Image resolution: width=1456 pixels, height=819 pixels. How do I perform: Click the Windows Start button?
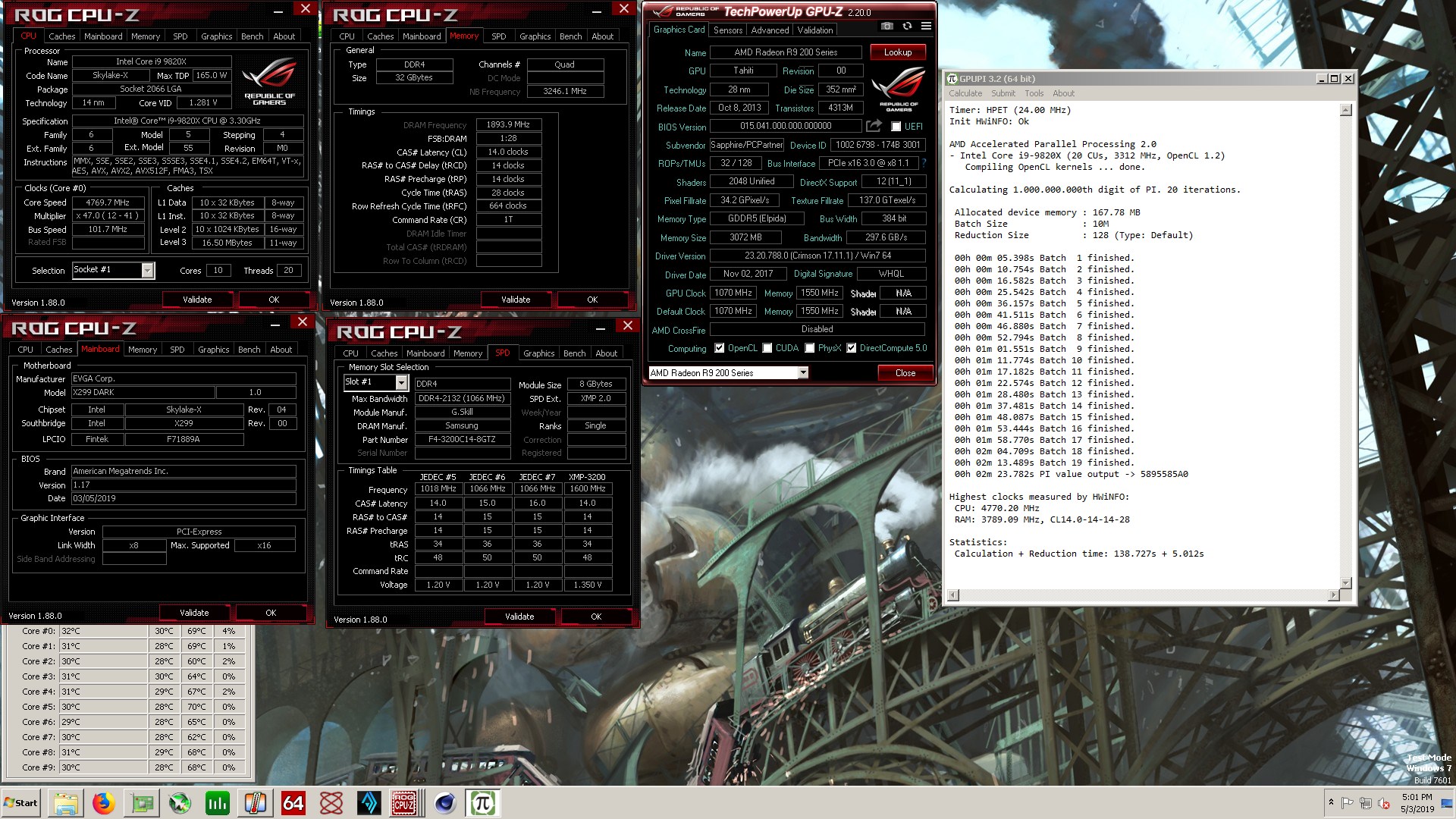click(21, 803)
